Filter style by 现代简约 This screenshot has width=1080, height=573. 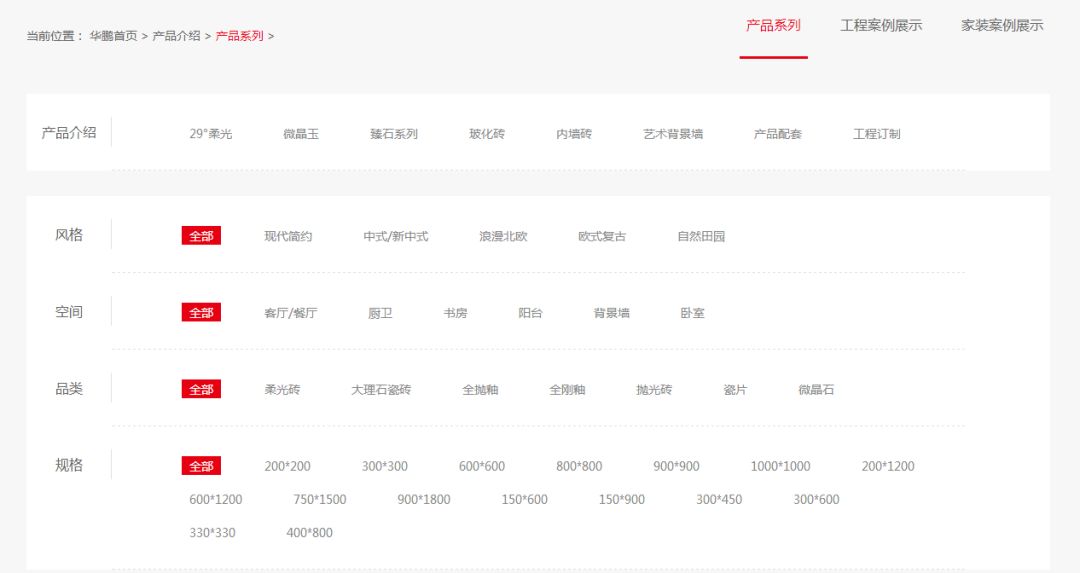(x=288, y=237)
